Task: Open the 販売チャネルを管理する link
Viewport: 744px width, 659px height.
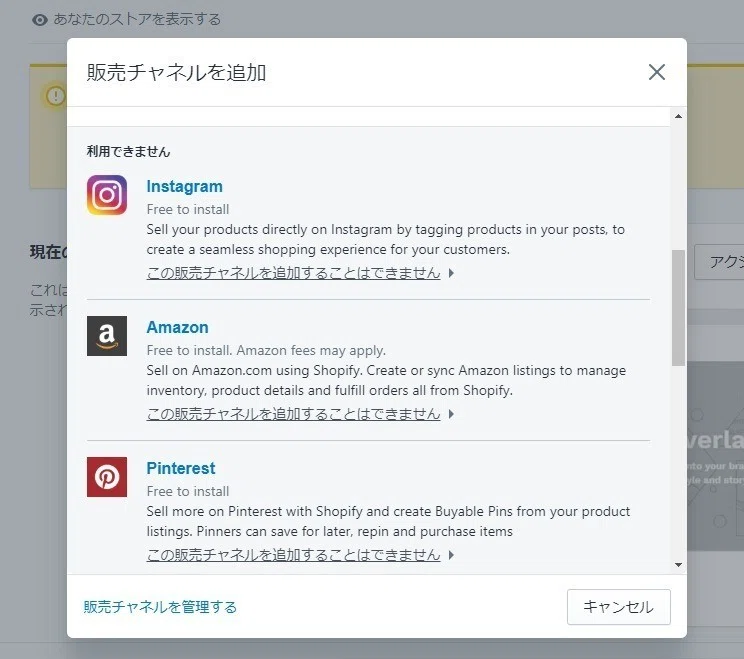Action: click(x=160, y=607)
